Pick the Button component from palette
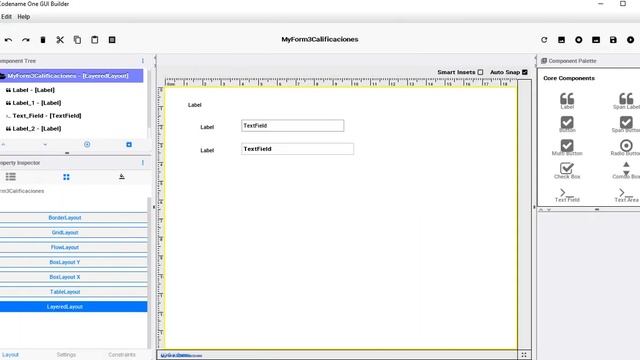640x360 pixels. click(567, 124)
